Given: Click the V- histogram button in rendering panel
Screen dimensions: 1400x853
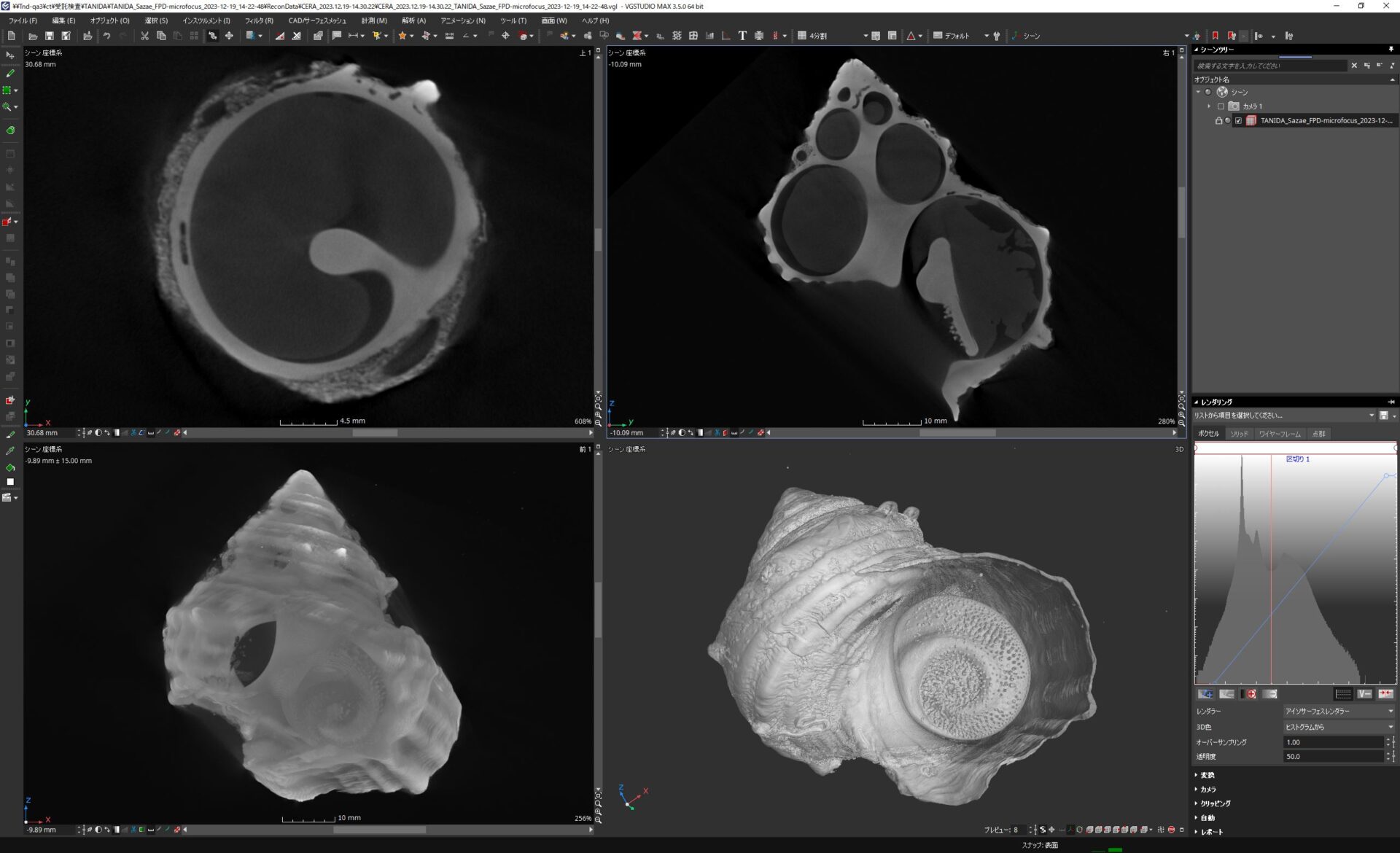Looking at the screenshot, I should click(x=1364, y=694).
